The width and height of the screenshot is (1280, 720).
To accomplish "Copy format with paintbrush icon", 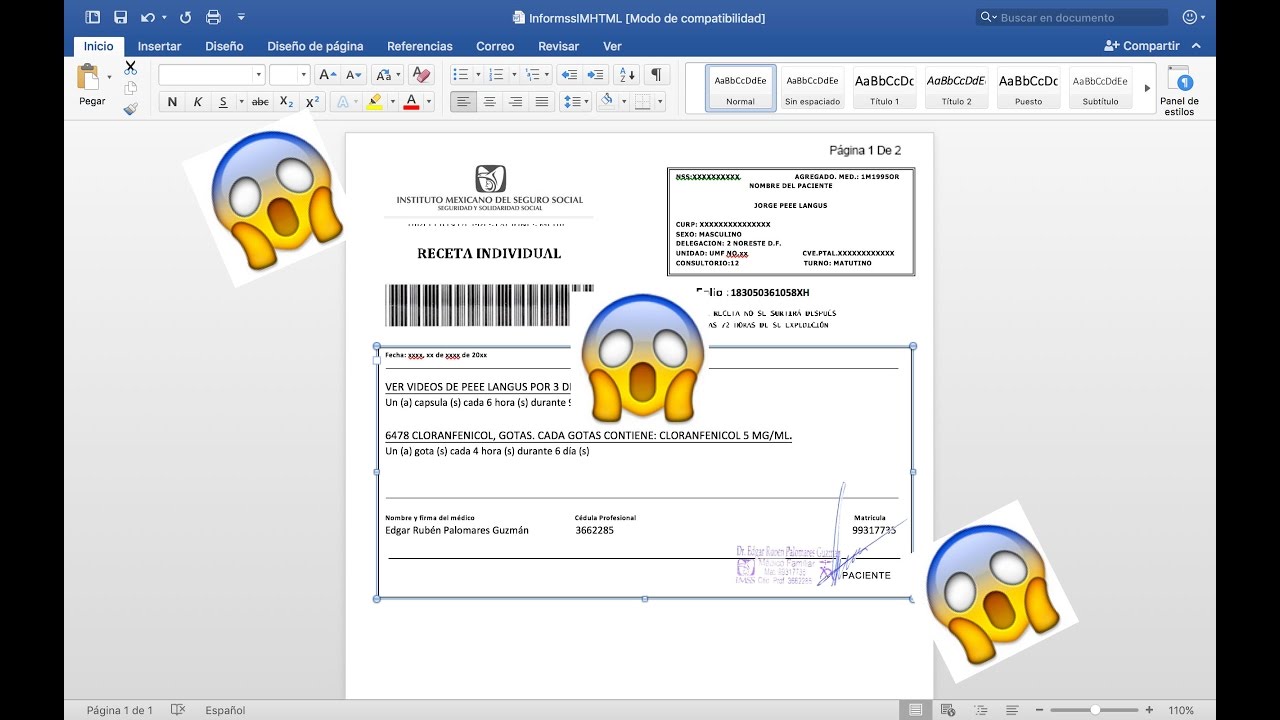I will 130,109.
